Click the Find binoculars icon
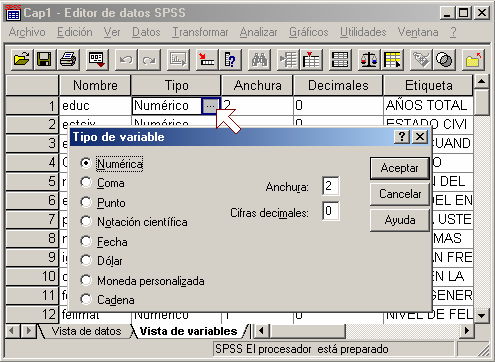This screenshot has width=495, height=362. click(259, 60)
